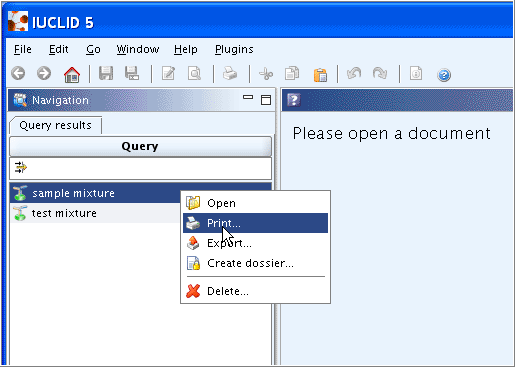
Task: Choose Export... from the context menu
Action: [255, 243]
